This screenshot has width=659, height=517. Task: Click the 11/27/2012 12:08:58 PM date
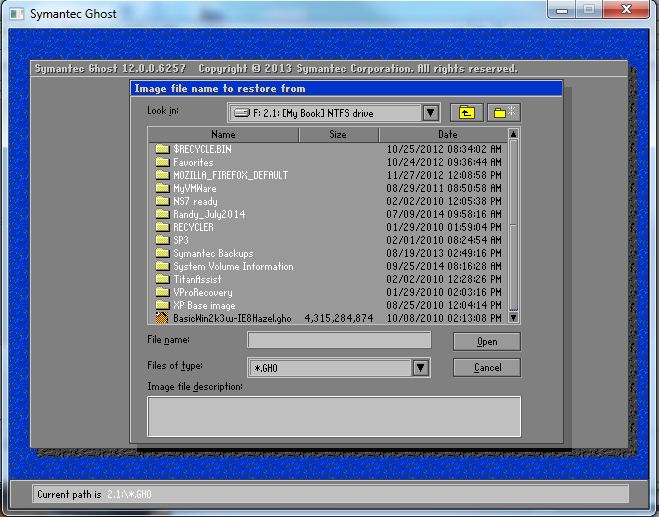444,175
